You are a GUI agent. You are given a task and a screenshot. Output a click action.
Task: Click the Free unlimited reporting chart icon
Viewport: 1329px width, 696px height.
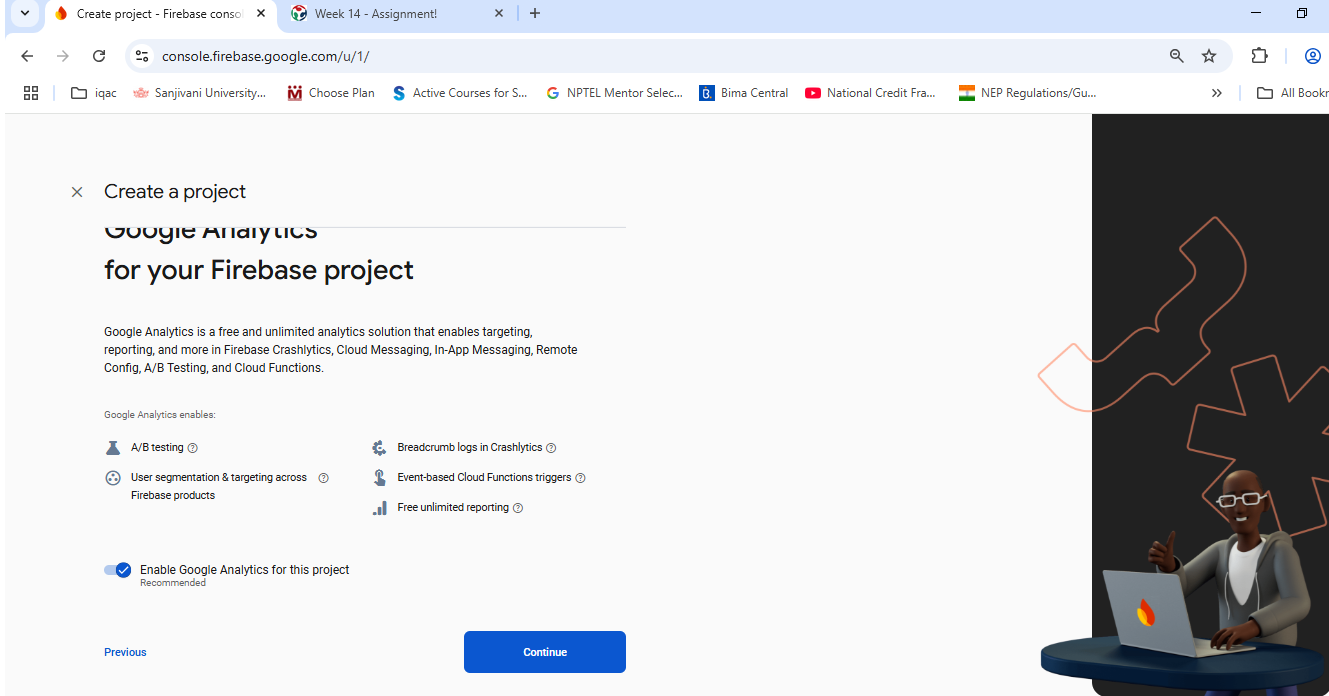pos(380,508)
